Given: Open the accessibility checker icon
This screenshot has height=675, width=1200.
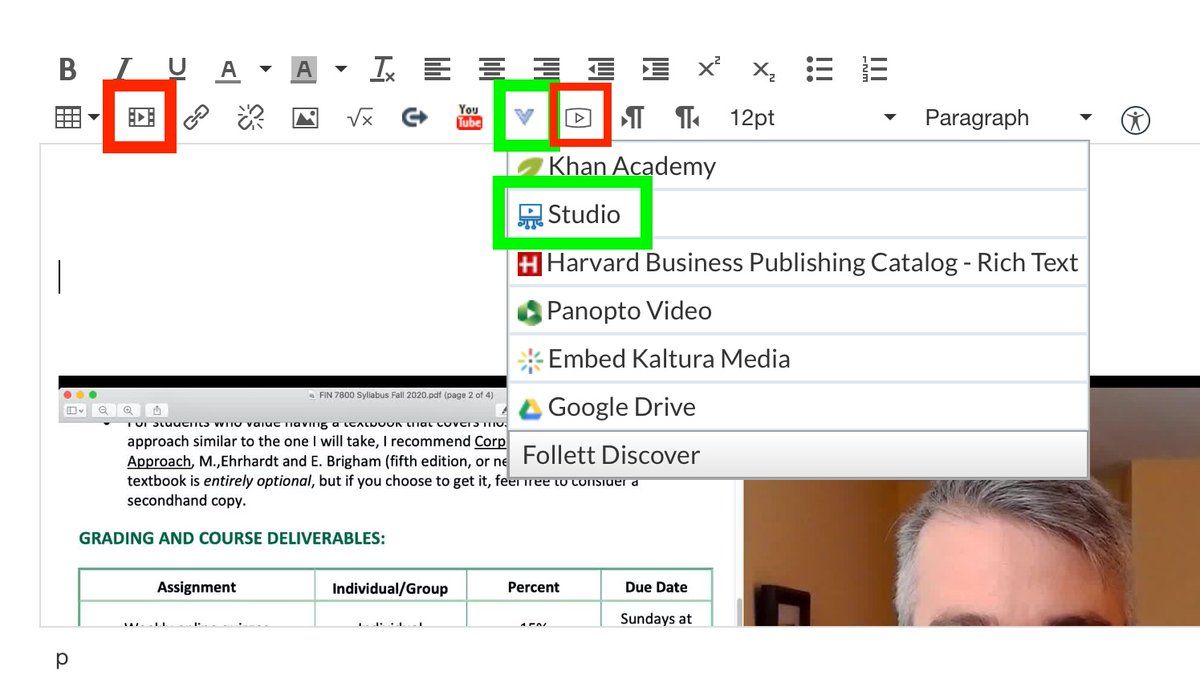Looking at the screenshot, I should coord(1135,120).
